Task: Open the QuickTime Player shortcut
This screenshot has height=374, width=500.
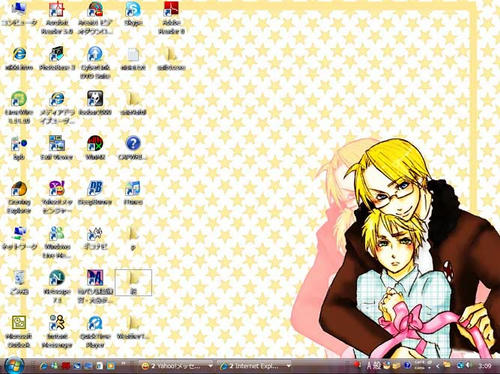Action: tap(95, 332)
